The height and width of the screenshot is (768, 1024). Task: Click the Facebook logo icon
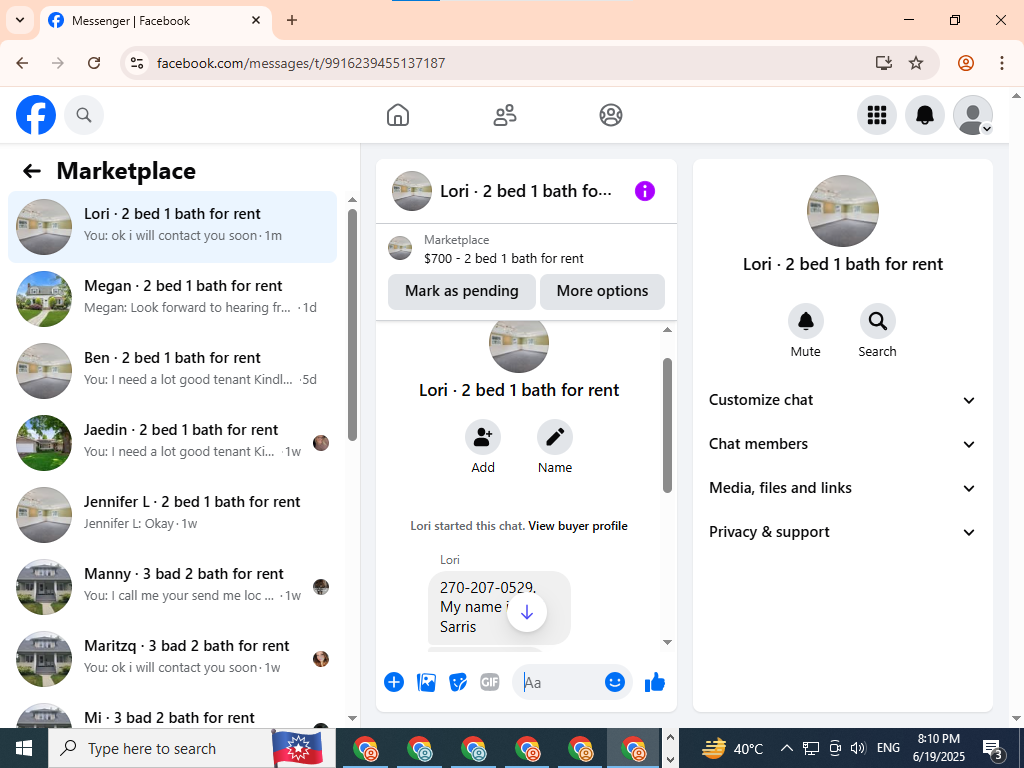(36, 115)
